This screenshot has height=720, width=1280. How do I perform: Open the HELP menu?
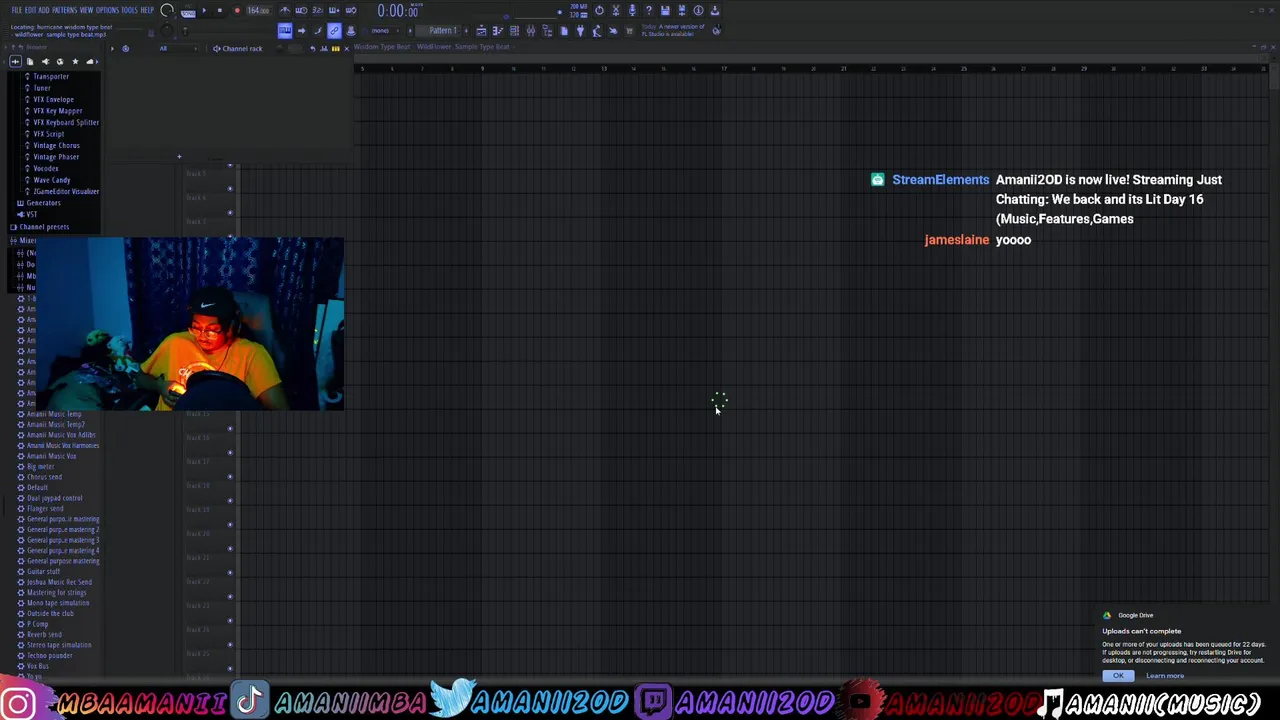click(x=147, y=10)
